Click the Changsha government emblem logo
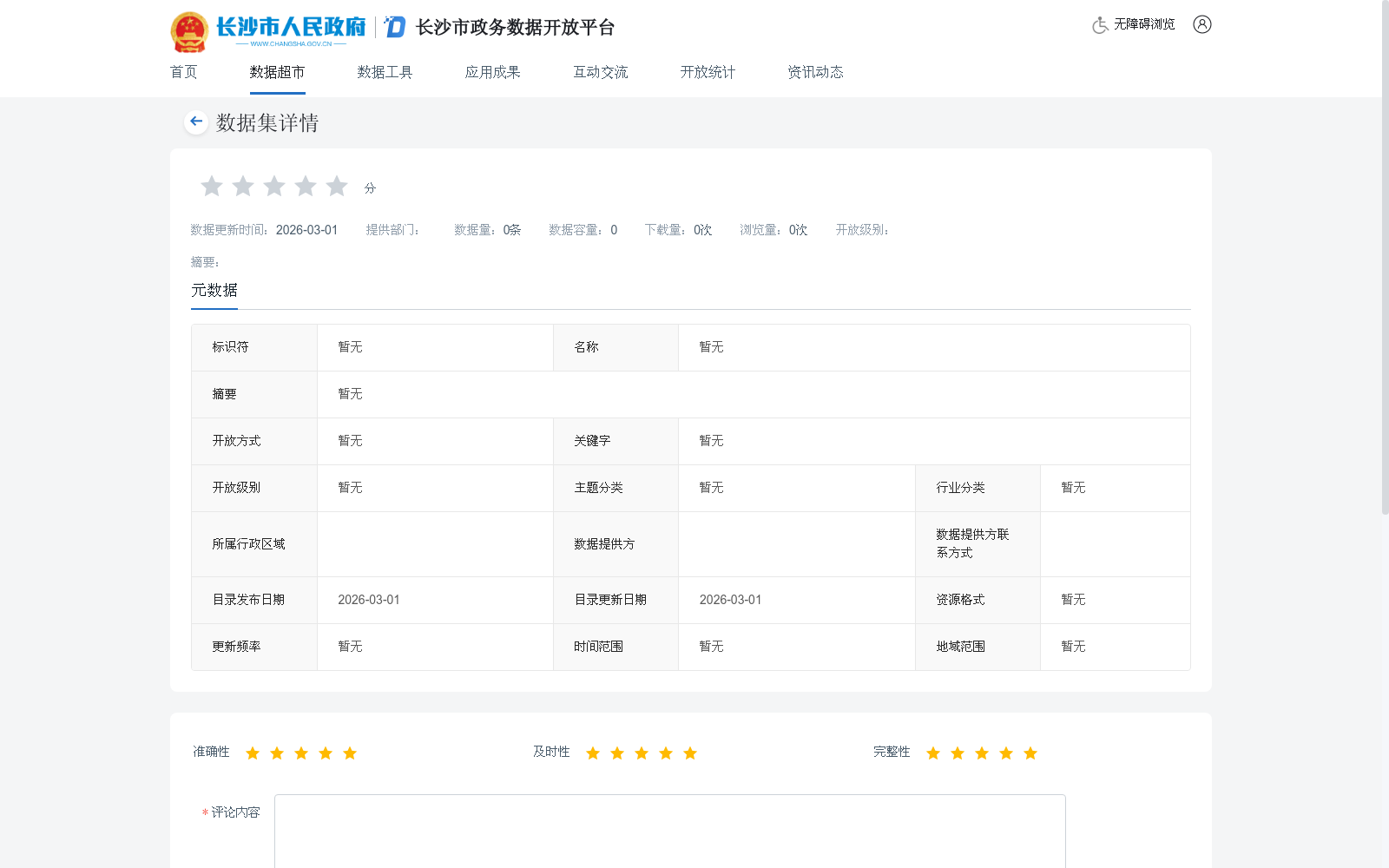1389x868 pixels. pos(189,32)
